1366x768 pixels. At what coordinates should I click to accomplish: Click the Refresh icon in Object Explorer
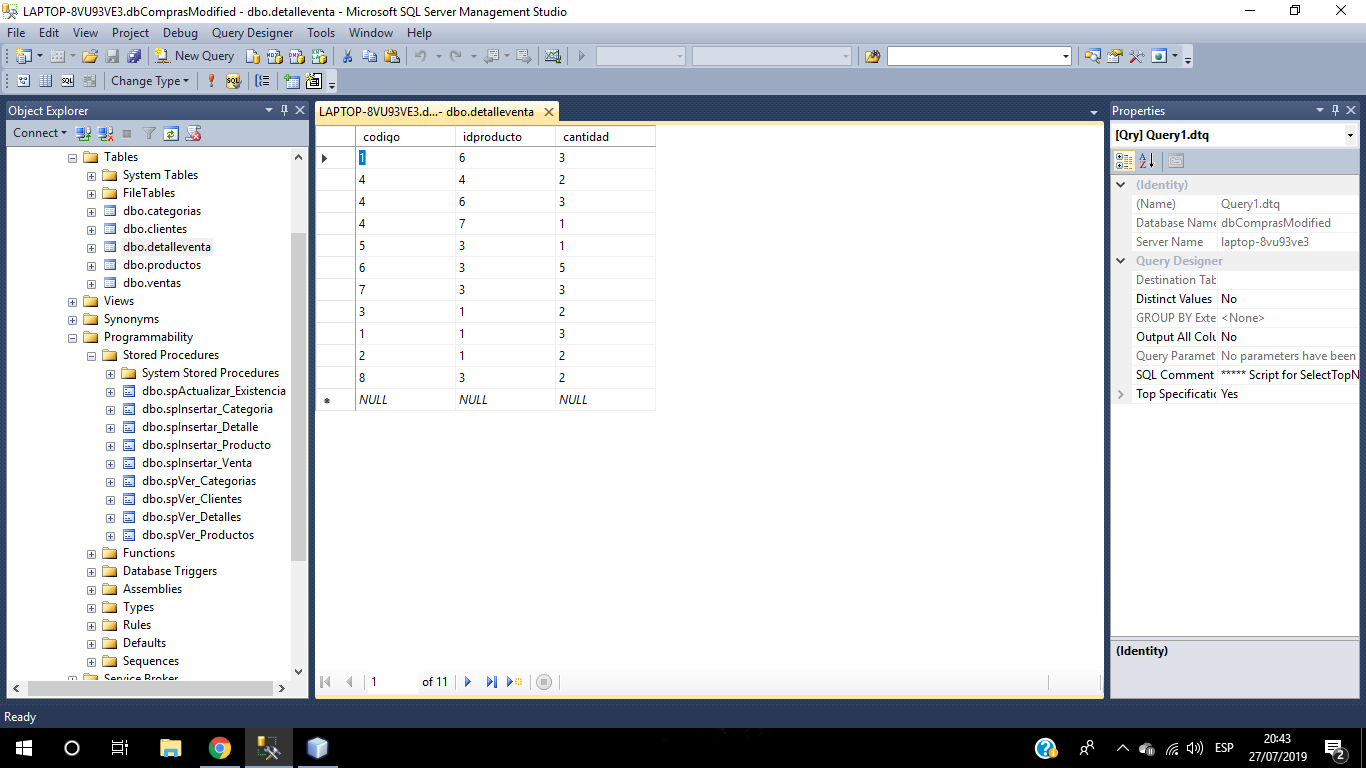(171, 133)
